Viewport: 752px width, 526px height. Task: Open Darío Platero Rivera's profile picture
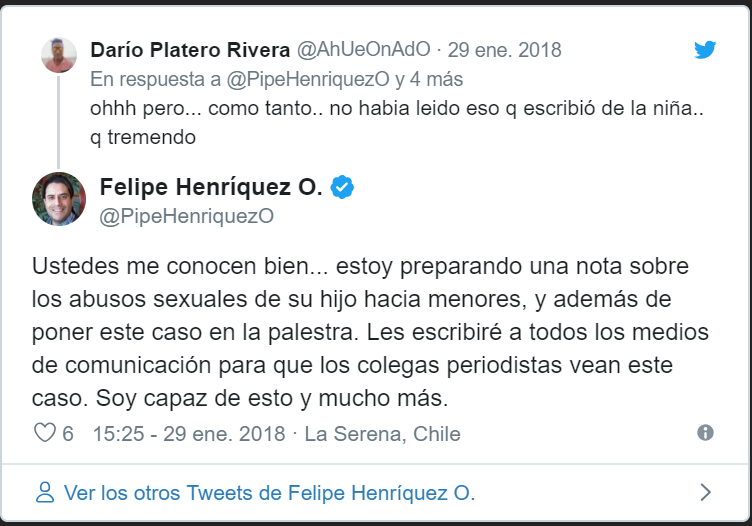pos(59,54)
